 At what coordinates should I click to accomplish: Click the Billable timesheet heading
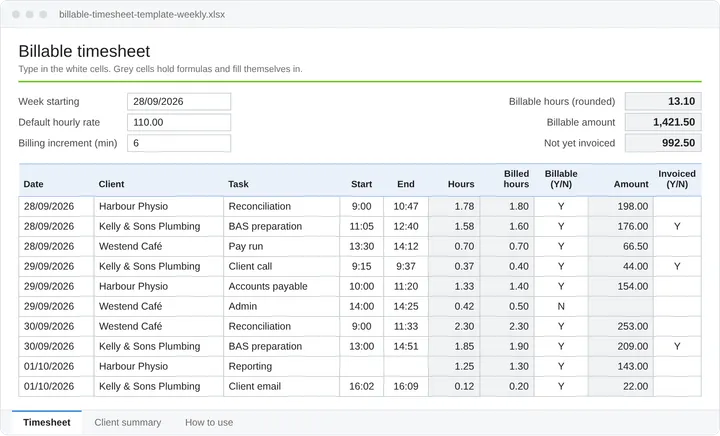[84, 51]
